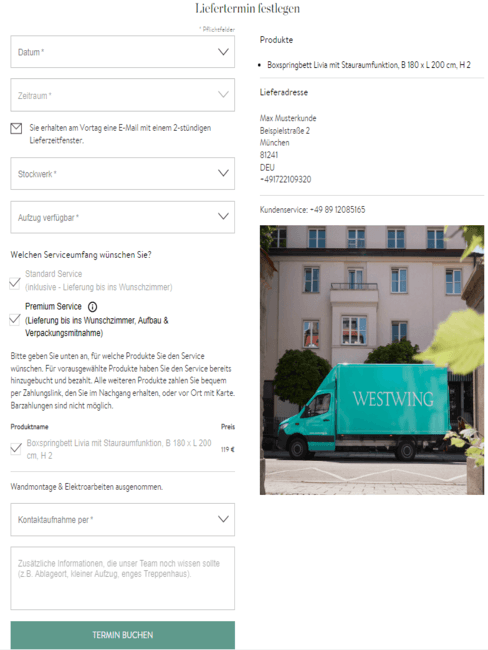Viewport: 488px width, 650px height.
Task: Toggle the Premium Service checkbox
Action: click(15, 319)
